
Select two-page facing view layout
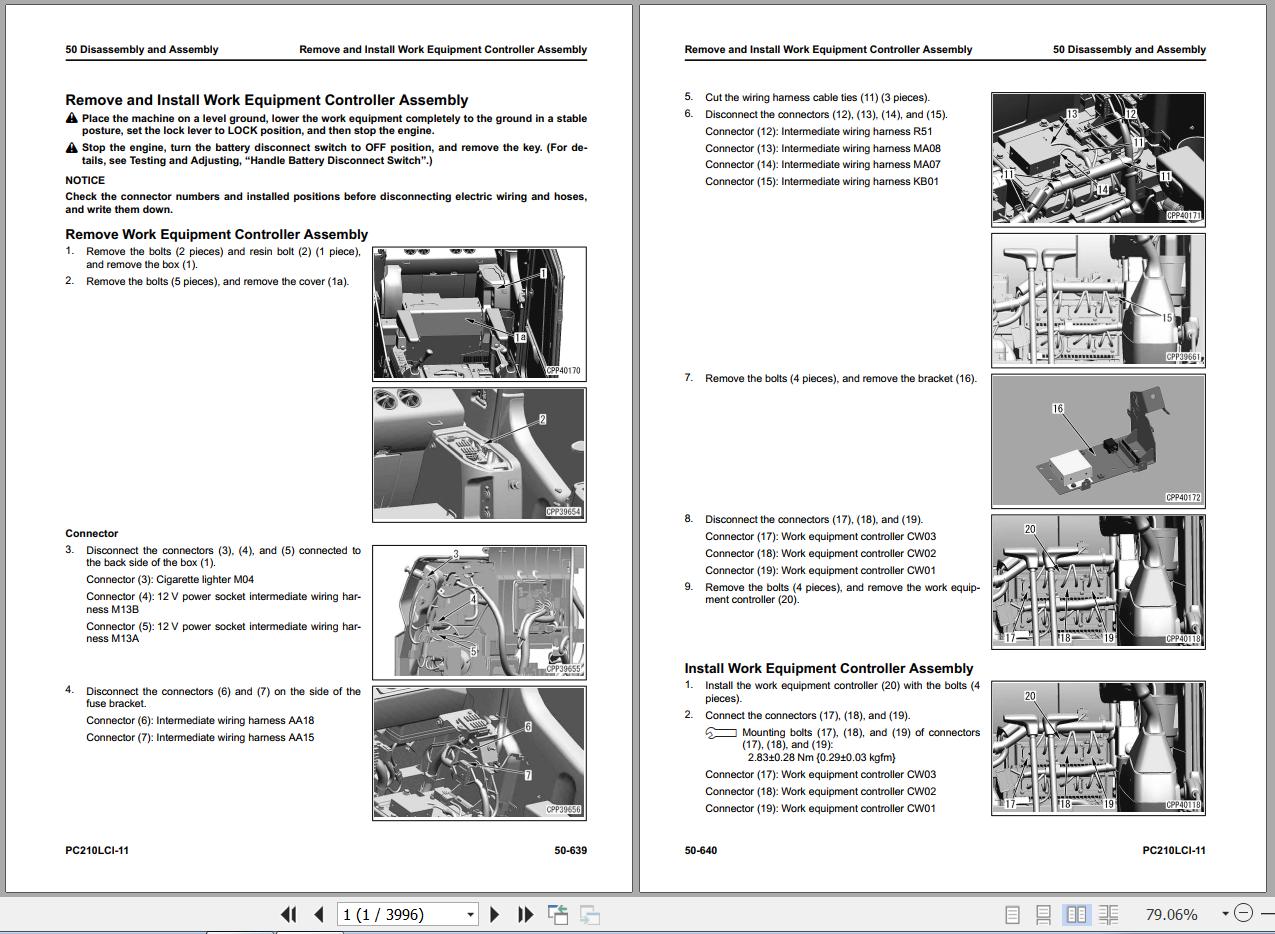coord(1076,914)
